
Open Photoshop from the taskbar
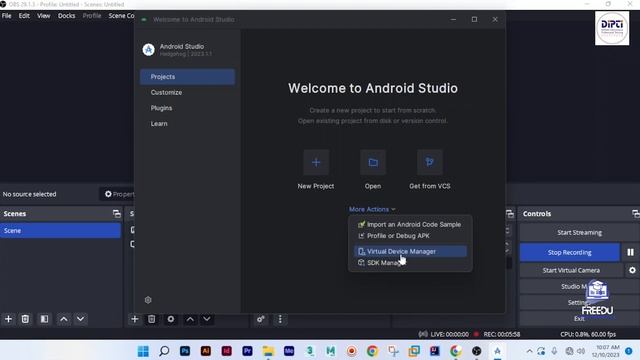pos(185,351)
